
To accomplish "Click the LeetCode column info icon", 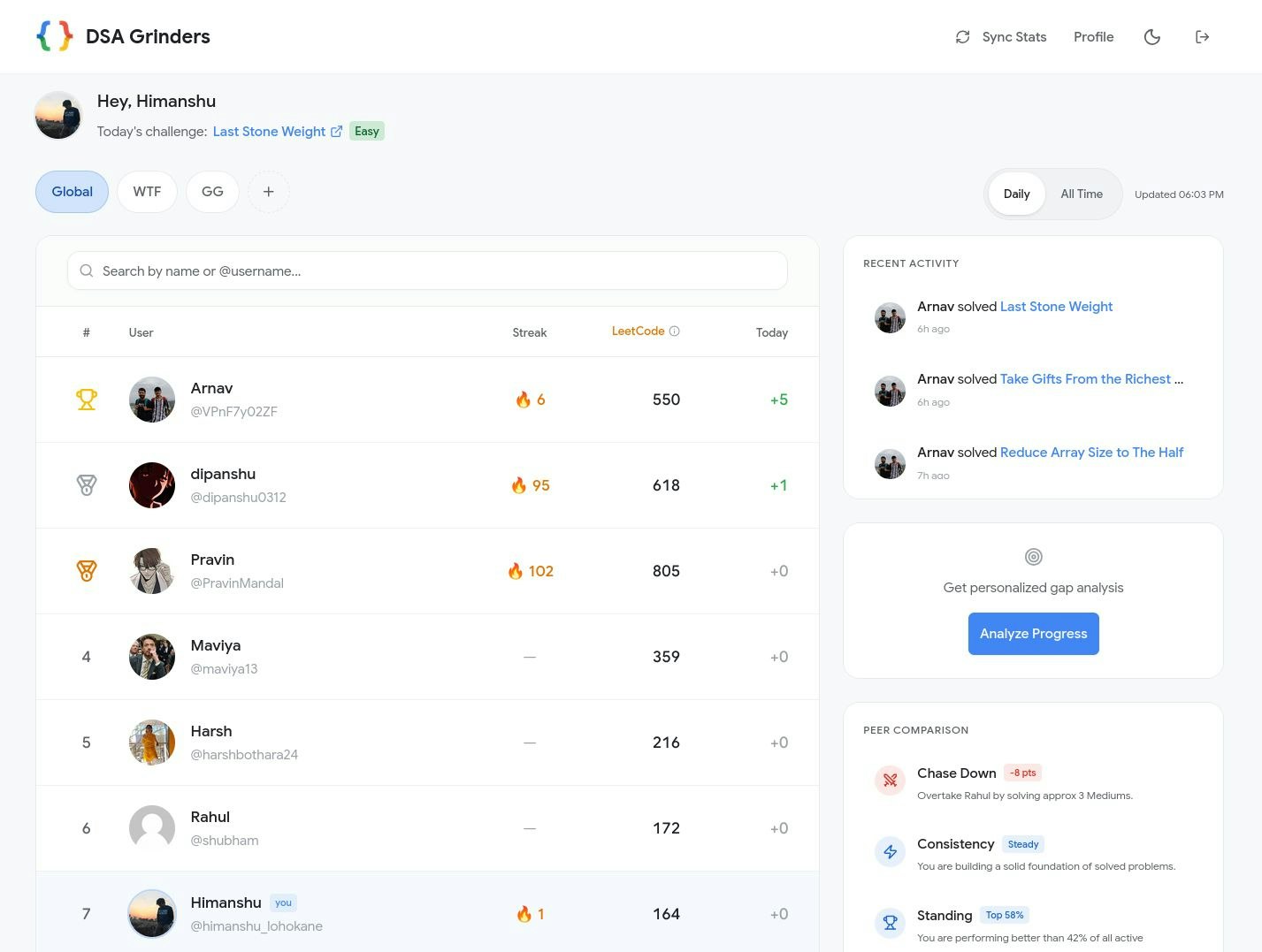I will click(674, 331).
